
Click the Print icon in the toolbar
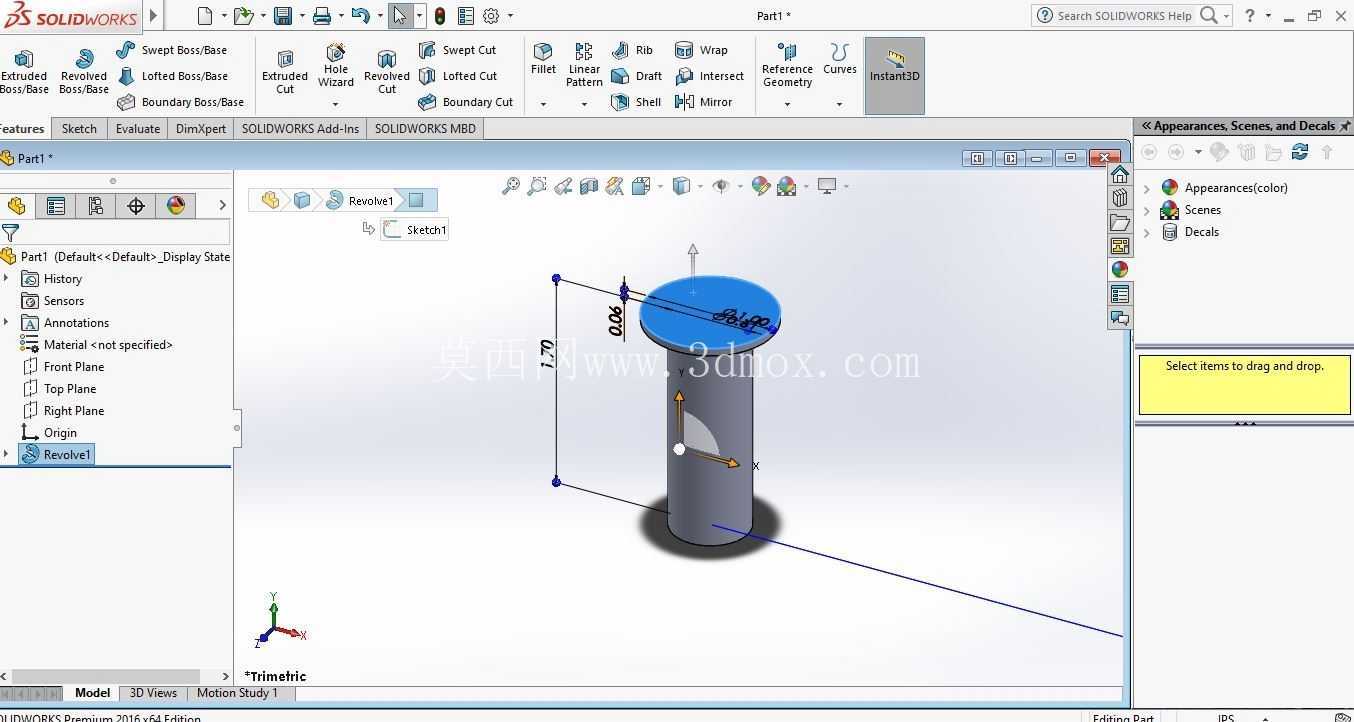(x=322, y=16)
